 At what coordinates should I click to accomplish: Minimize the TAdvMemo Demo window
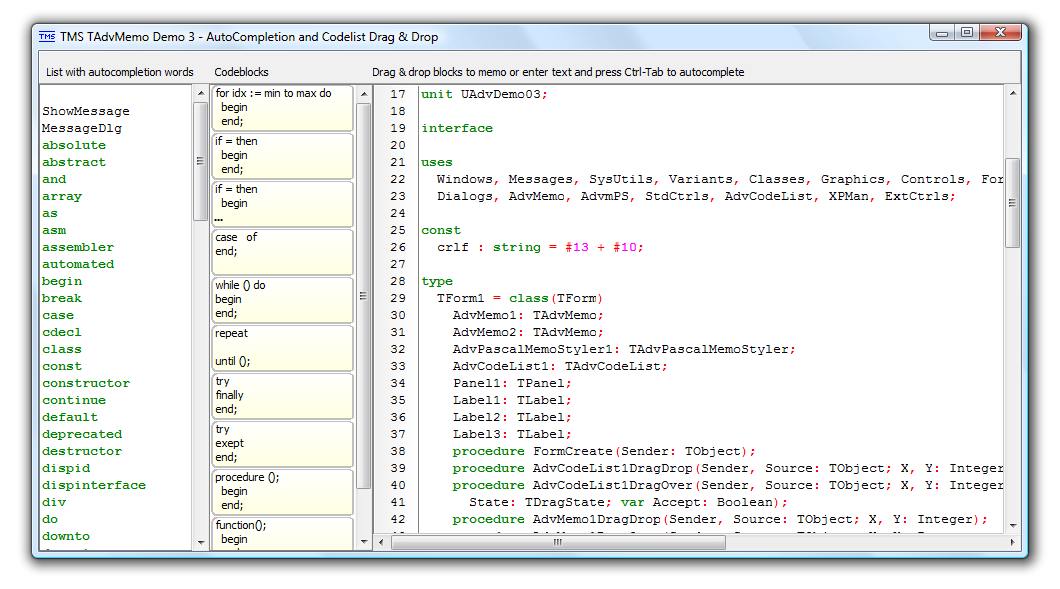coord(942,32)
